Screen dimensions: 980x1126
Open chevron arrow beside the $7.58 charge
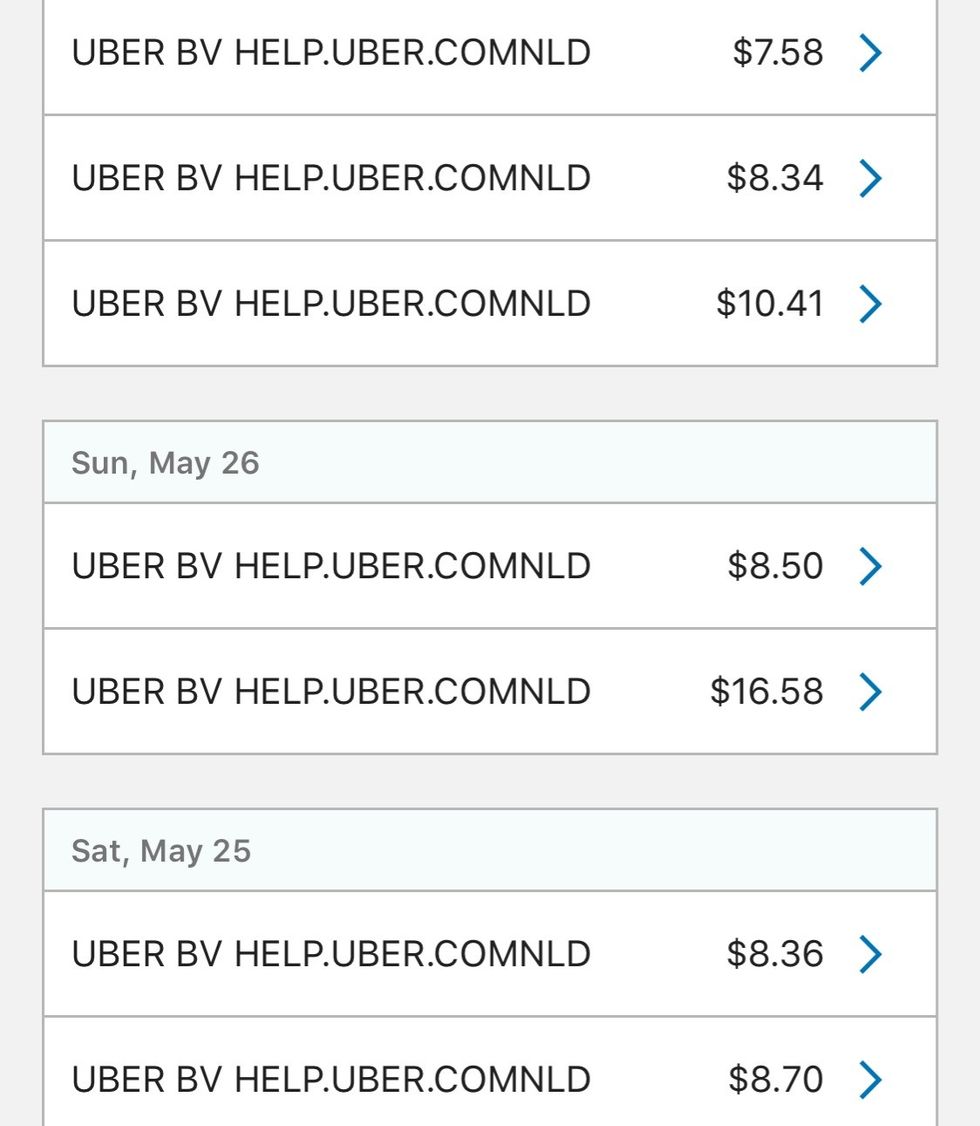(870, 53)
